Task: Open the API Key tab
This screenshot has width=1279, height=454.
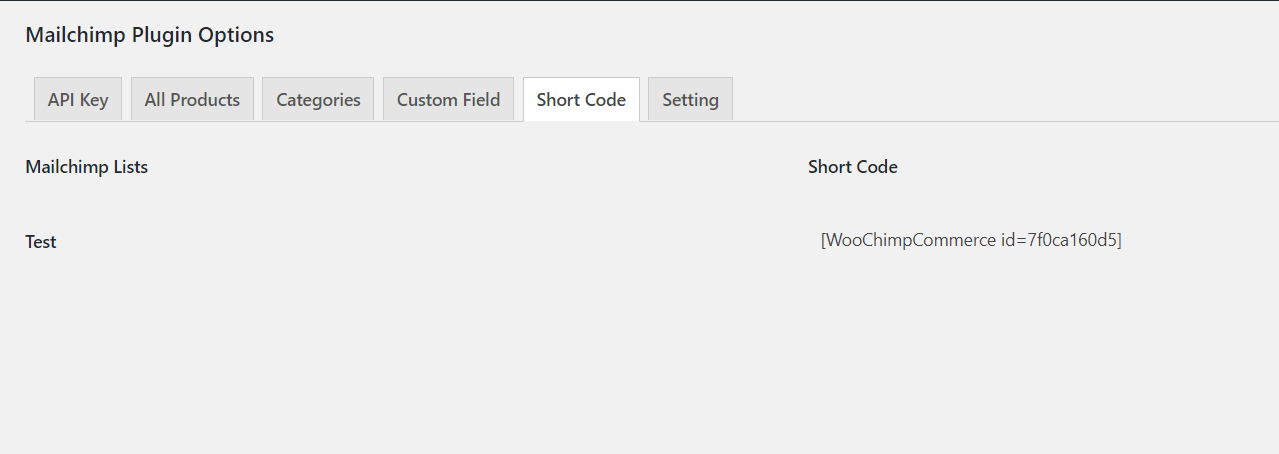Action: [78, 100]
